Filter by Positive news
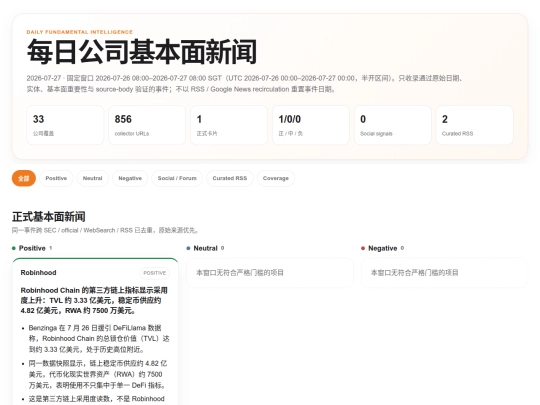Viewport: 540px width, 405px height. tap(56, 178)
